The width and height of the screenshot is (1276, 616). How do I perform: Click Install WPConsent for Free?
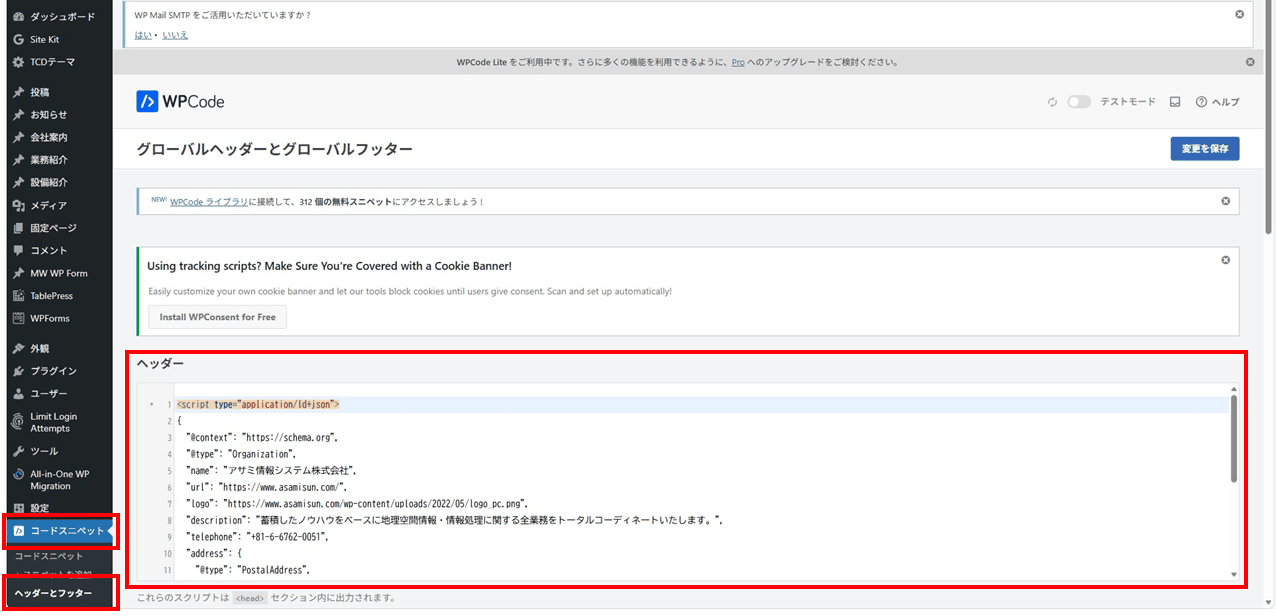pyautogui.click(x=217, y=316)
